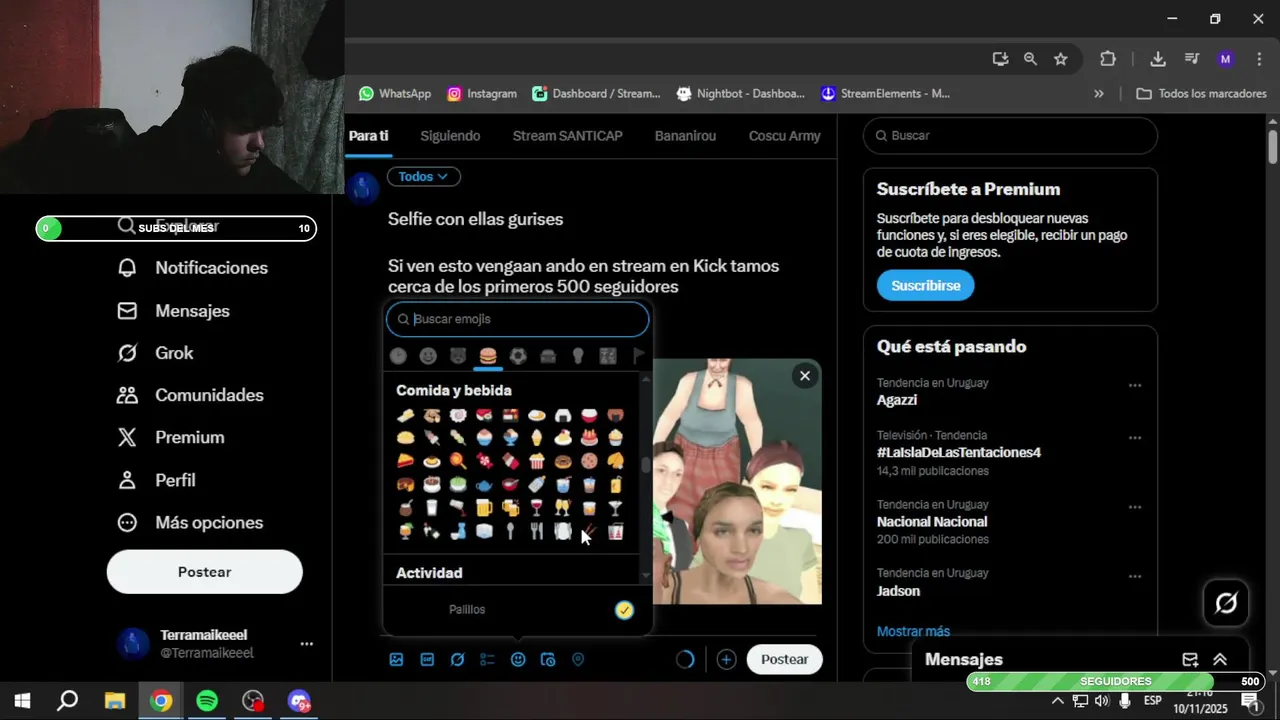Choose the cupcake emoji
Screen dimensions: 1280x720
[x=615, y=438]
